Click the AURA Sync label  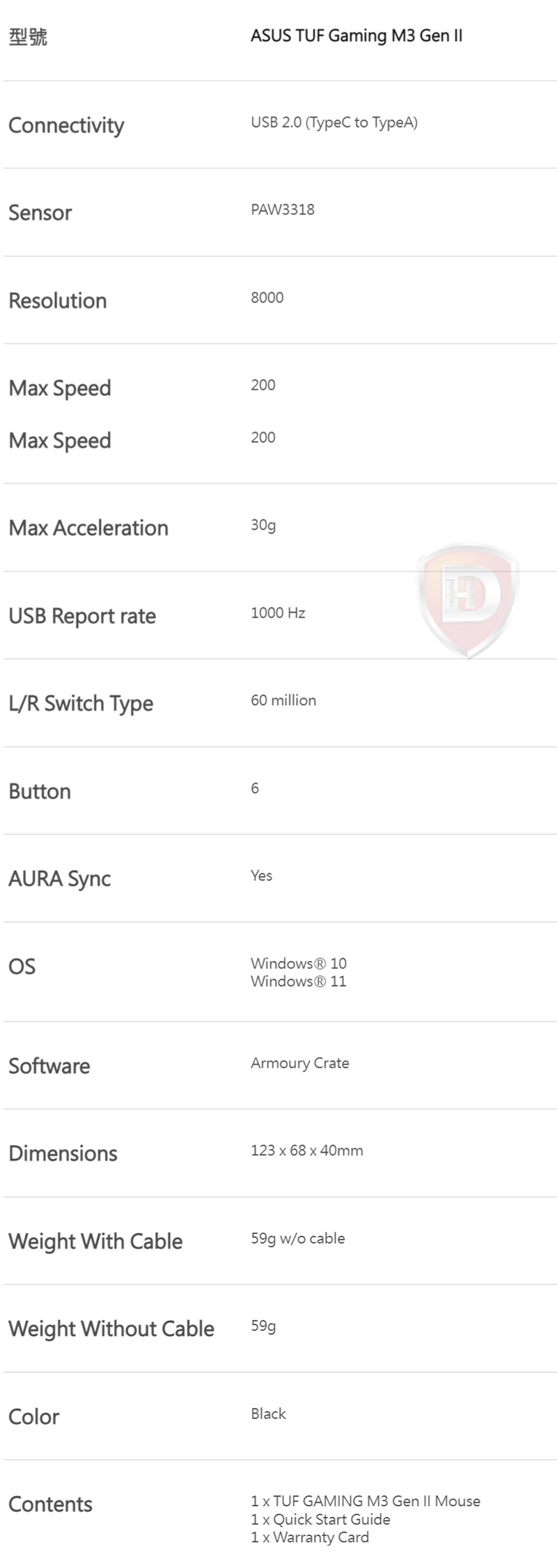click(60, 879)
